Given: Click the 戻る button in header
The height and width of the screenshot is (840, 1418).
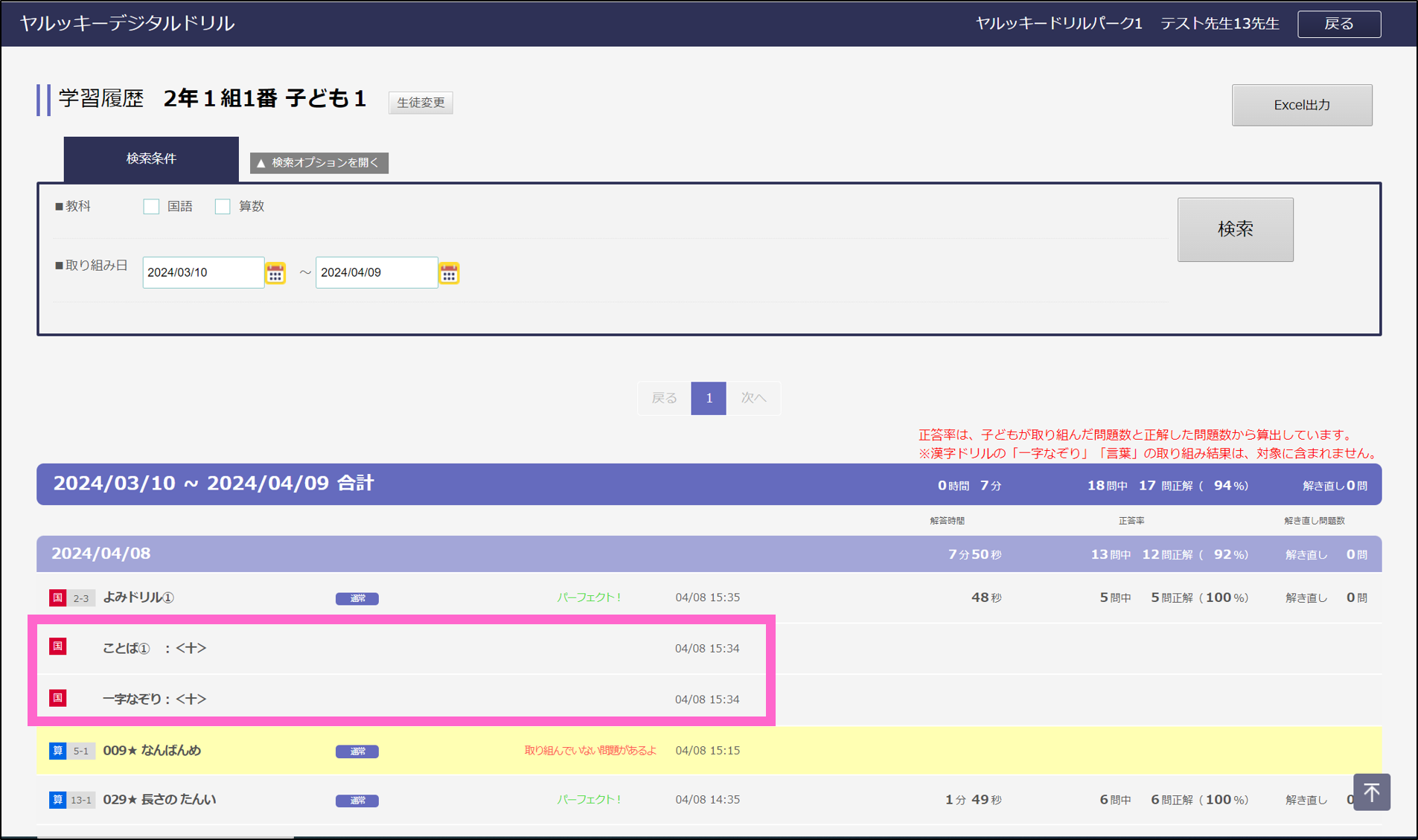Looking at the screenshot, I should 1338,24.
